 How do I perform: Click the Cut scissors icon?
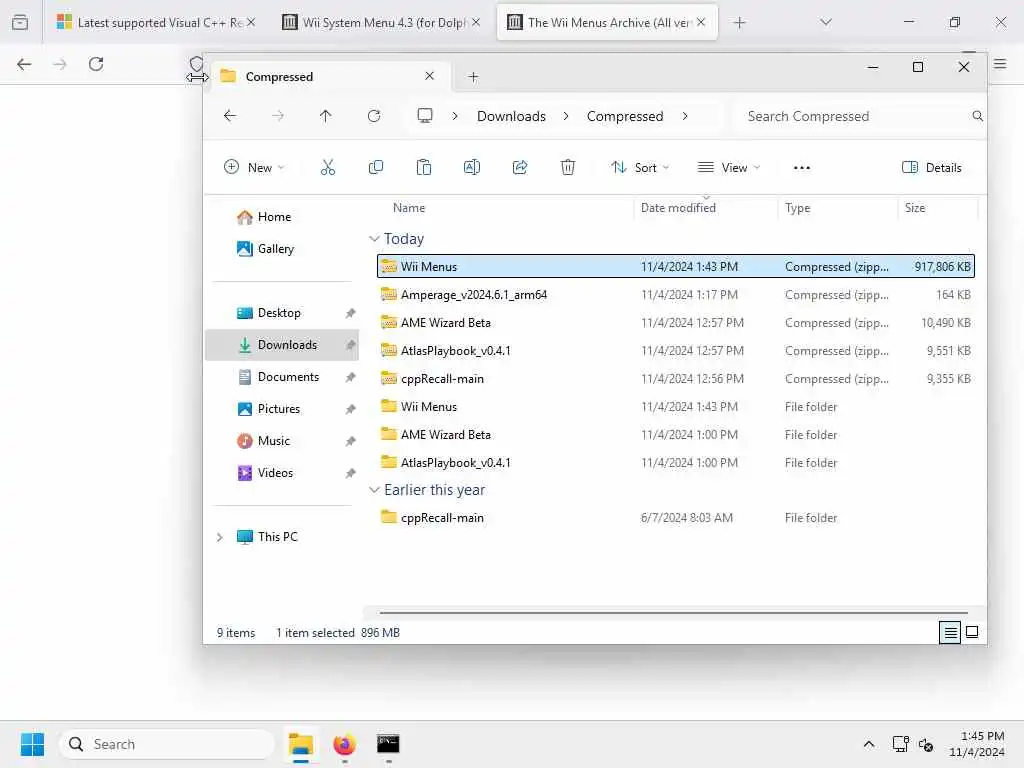(x=328, y=168)
